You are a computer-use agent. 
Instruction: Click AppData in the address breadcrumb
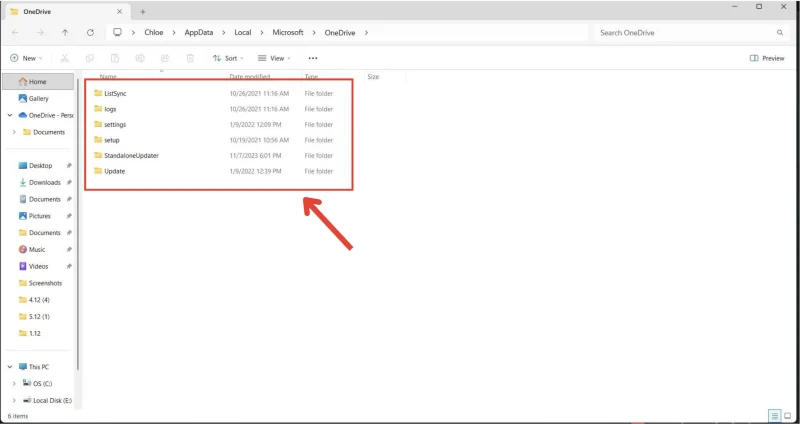[x=199, y=32]
